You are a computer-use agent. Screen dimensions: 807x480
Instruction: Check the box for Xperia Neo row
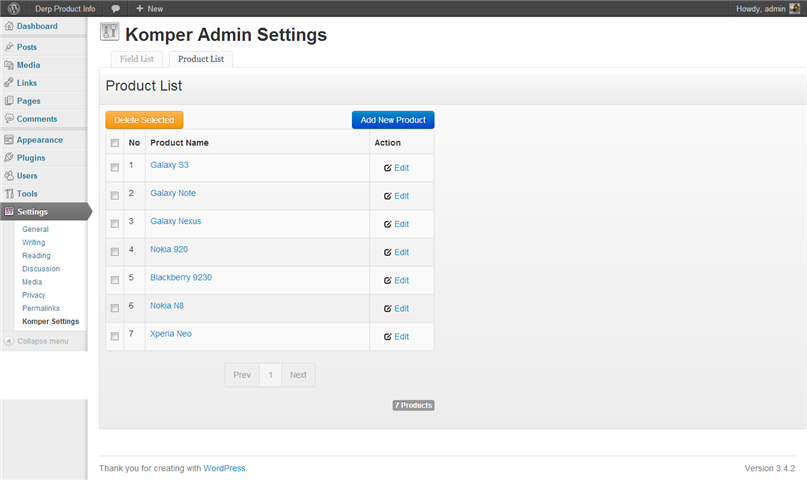(115, 336)
